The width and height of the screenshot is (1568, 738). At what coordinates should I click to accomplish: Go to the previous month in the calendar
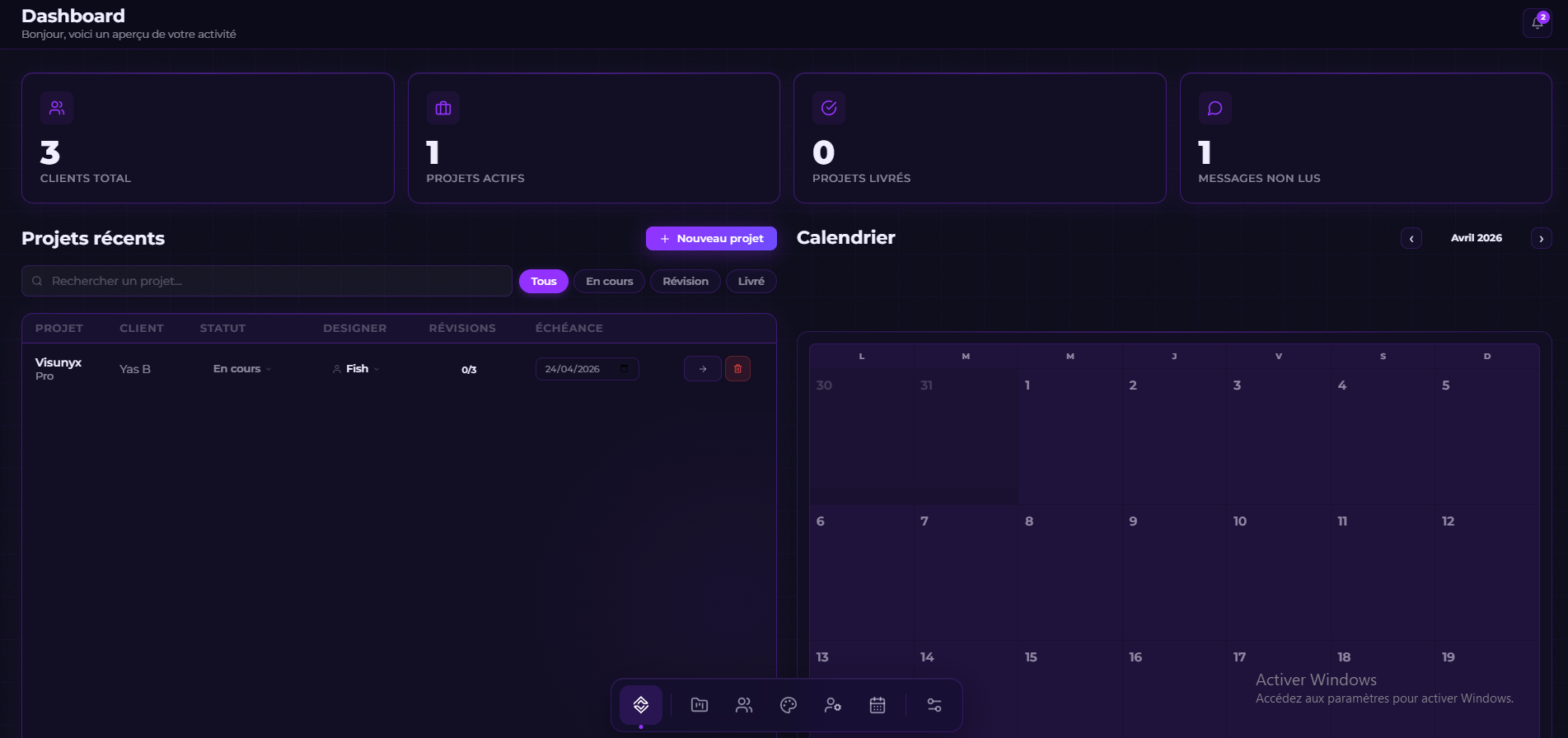coord(1411,238)
